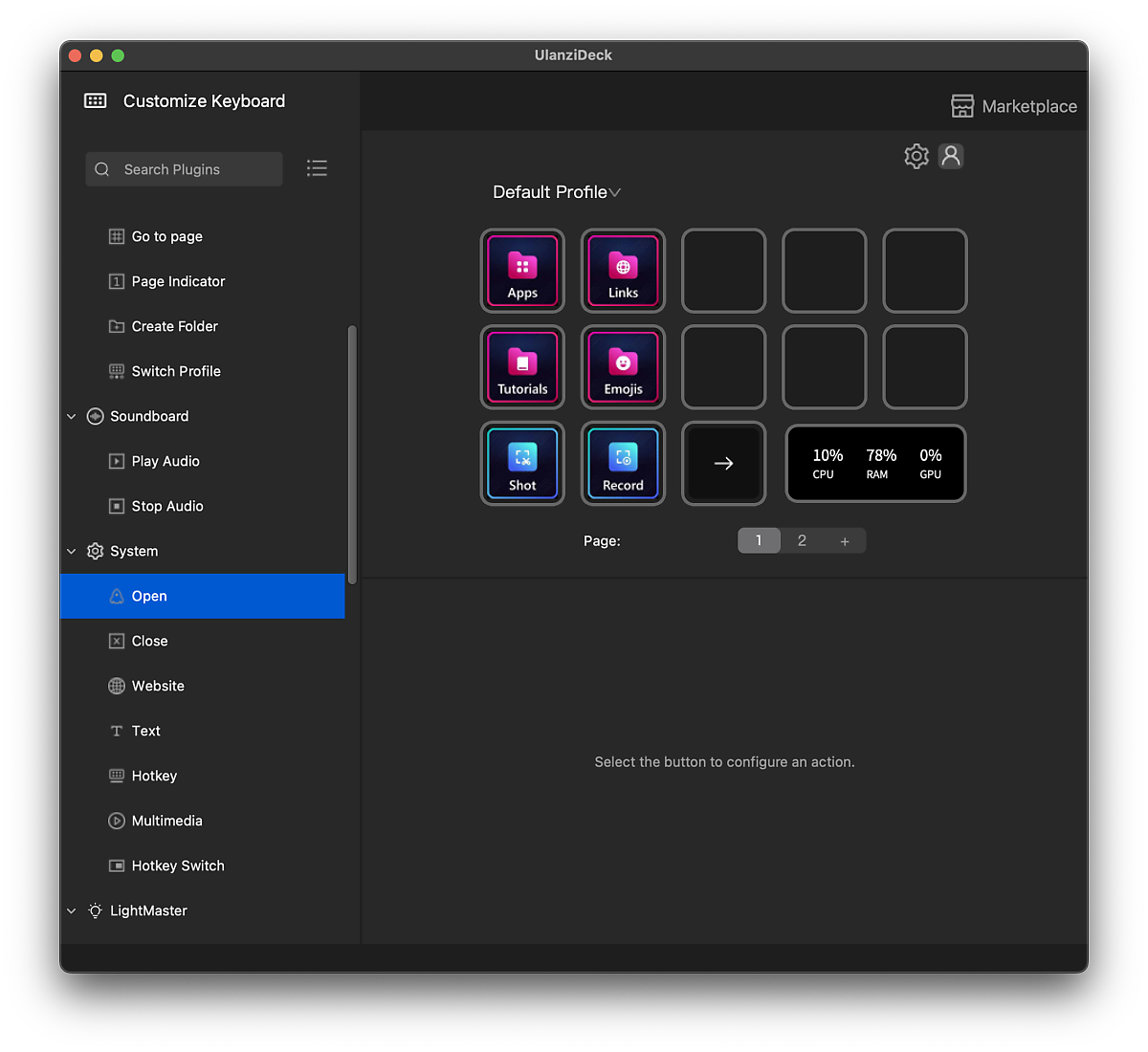Collapse the Soundboard category

71,416
